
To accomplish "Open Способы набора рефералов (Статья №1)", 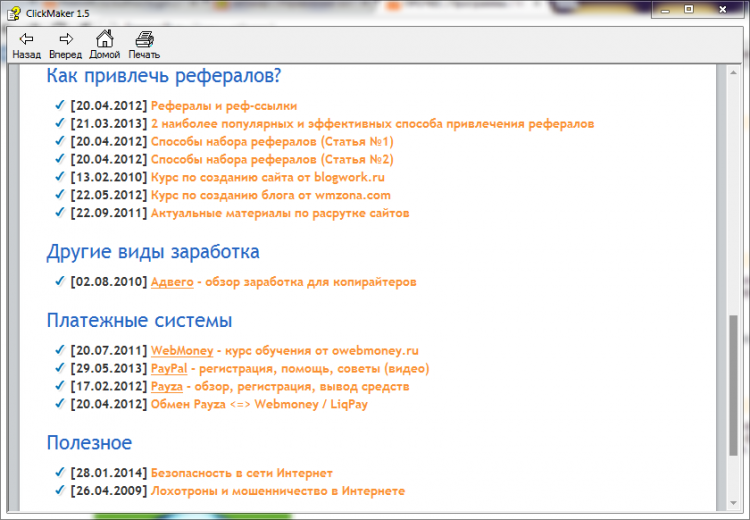I will 272,142.
